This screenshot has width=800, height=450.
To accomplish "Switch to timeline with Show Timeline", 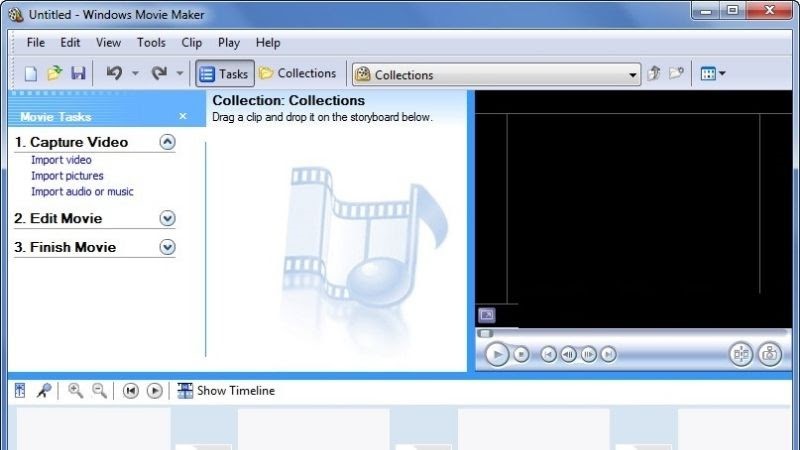I will tap(226, 391).
